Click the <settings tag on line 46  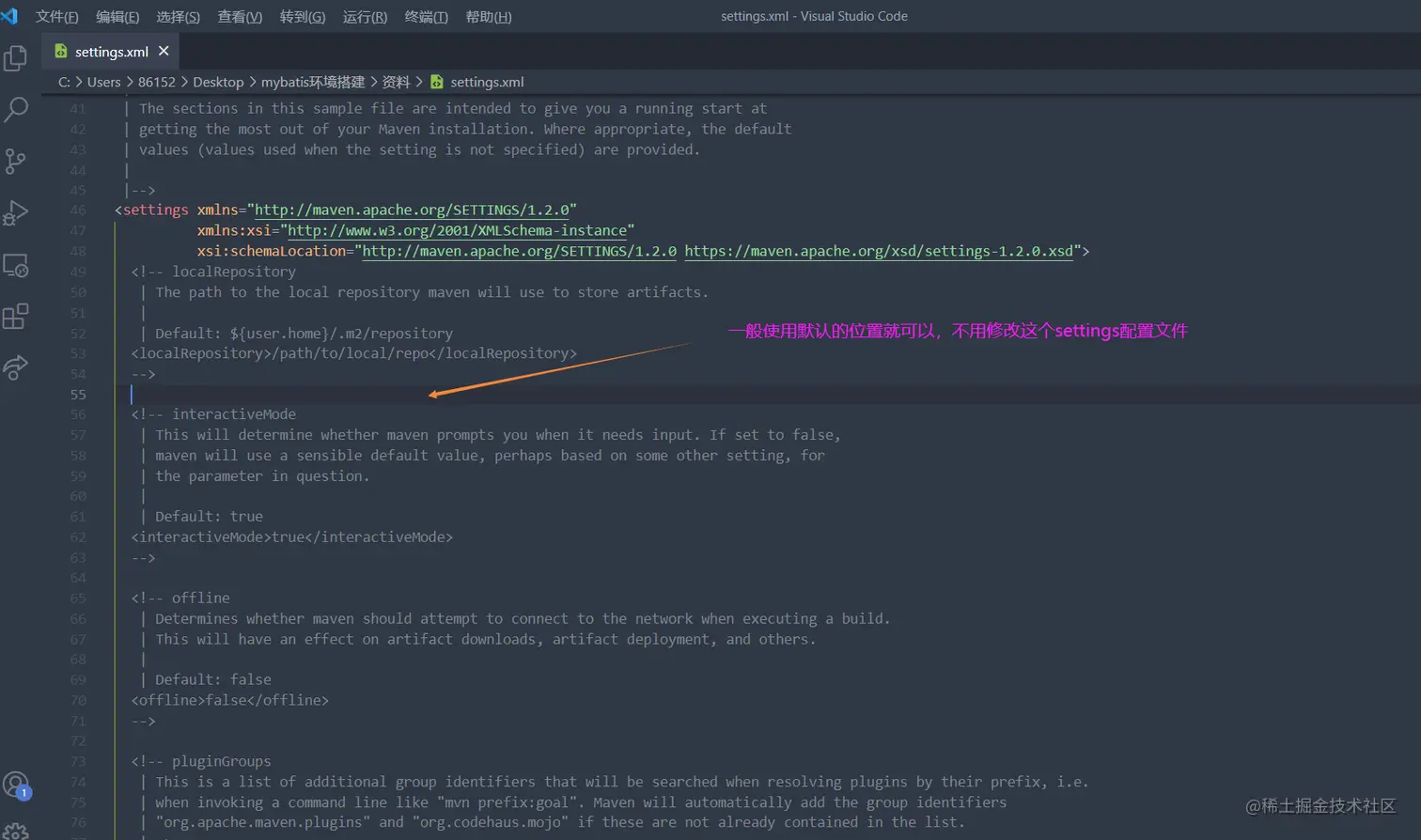[152, 210]
